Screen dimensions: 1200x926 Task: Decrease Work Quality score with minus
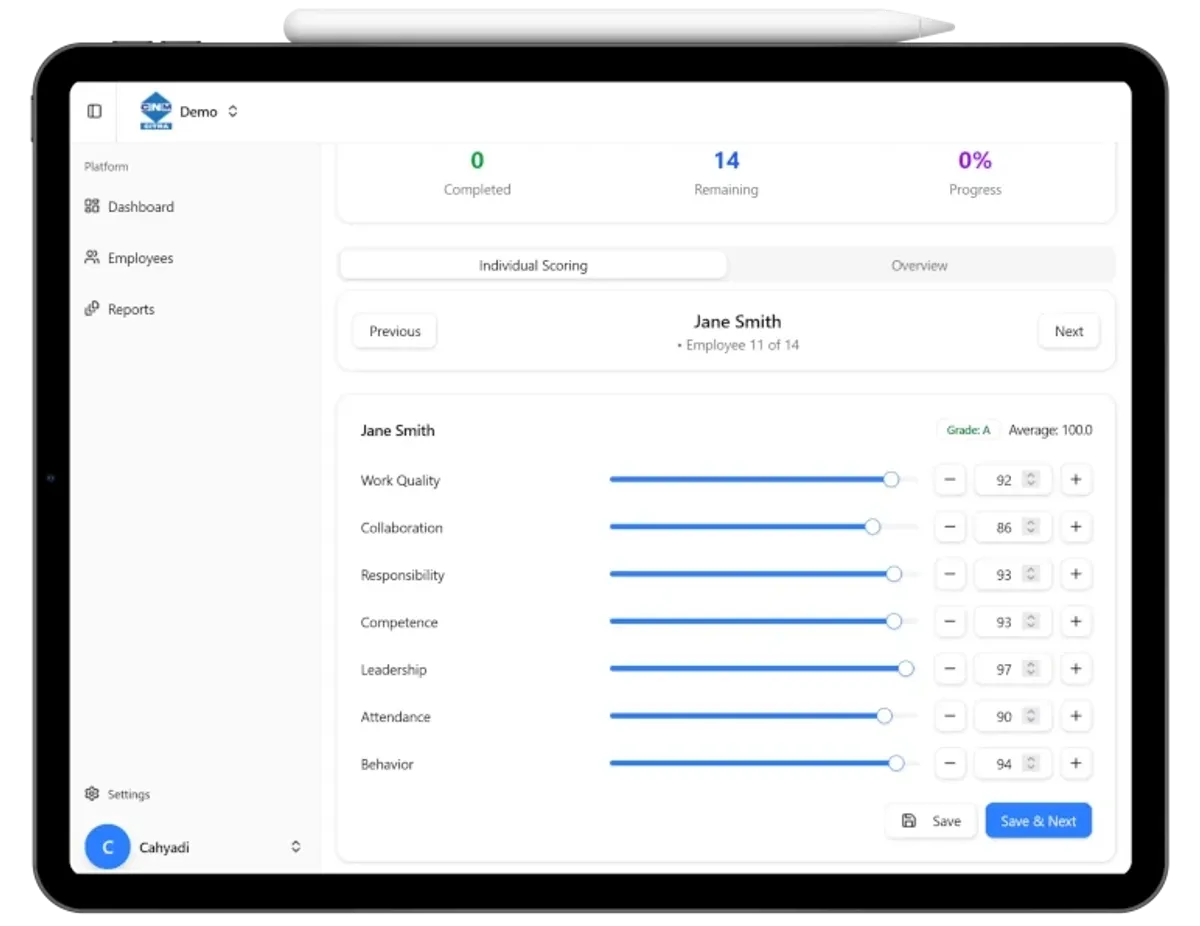coord(950,480)
